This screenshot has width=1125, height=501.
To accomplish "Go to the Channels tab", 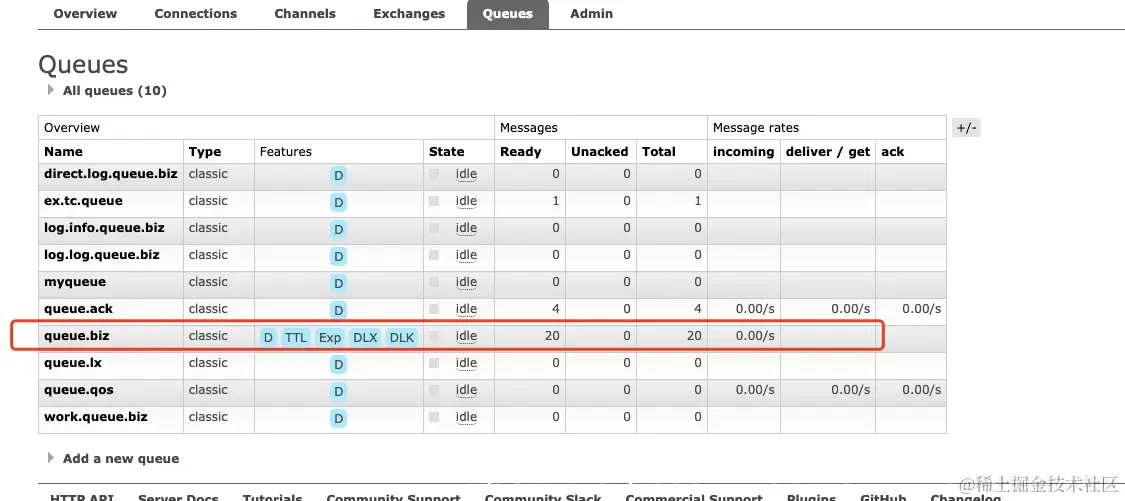I will coord(305,14).
